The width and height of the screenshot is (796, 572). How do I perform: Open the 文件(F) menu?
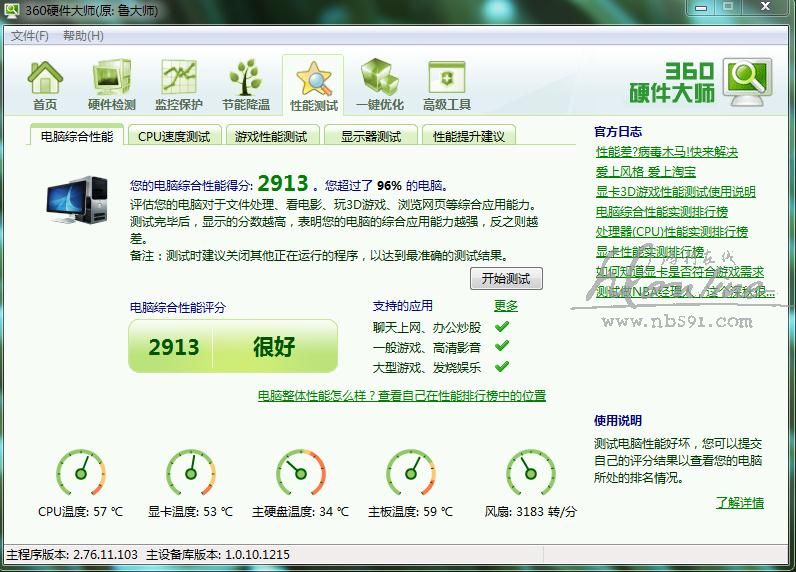tap(29, 36)
